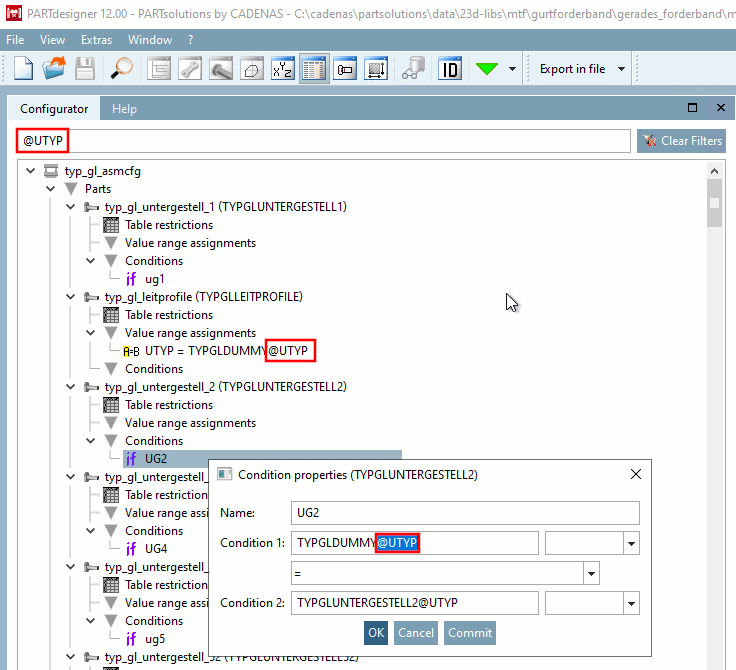Screen dimensions: 736x670
Task: Collapse typ_gl_untergestell_1 node
Action: pyautogui.click(x=70, y=207)
